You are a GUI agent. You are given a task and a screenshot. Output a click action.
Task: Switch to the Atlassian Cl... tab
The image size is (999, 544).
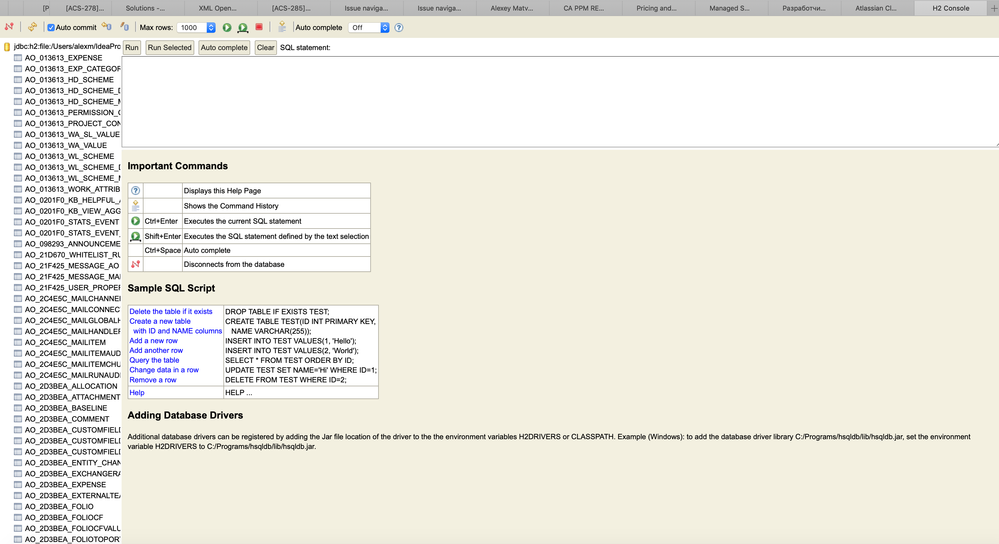click(x=876, y=8)
